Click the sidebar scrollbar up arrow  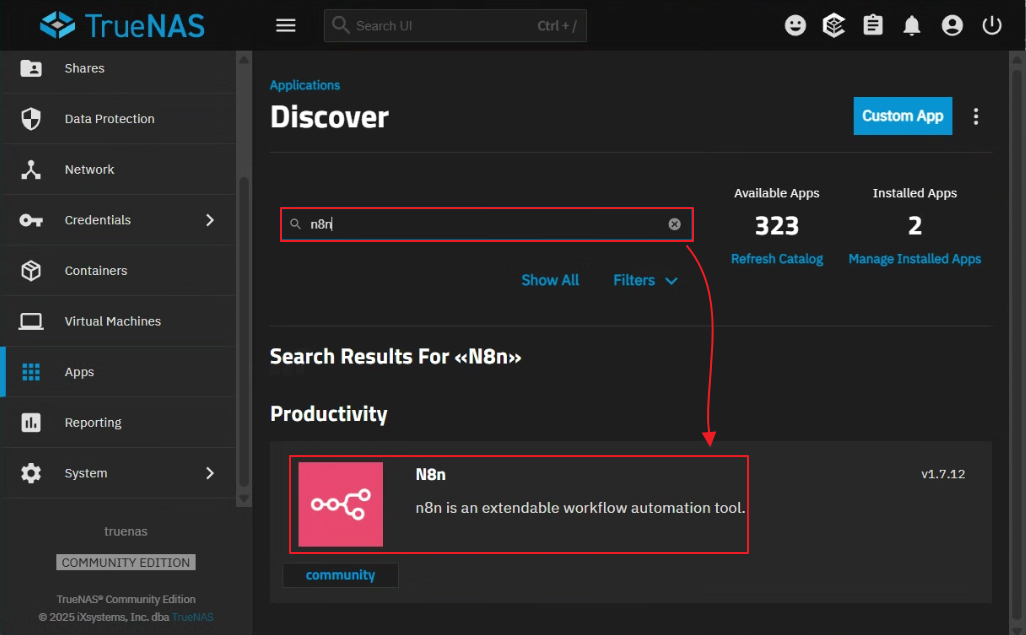(243, 60)
